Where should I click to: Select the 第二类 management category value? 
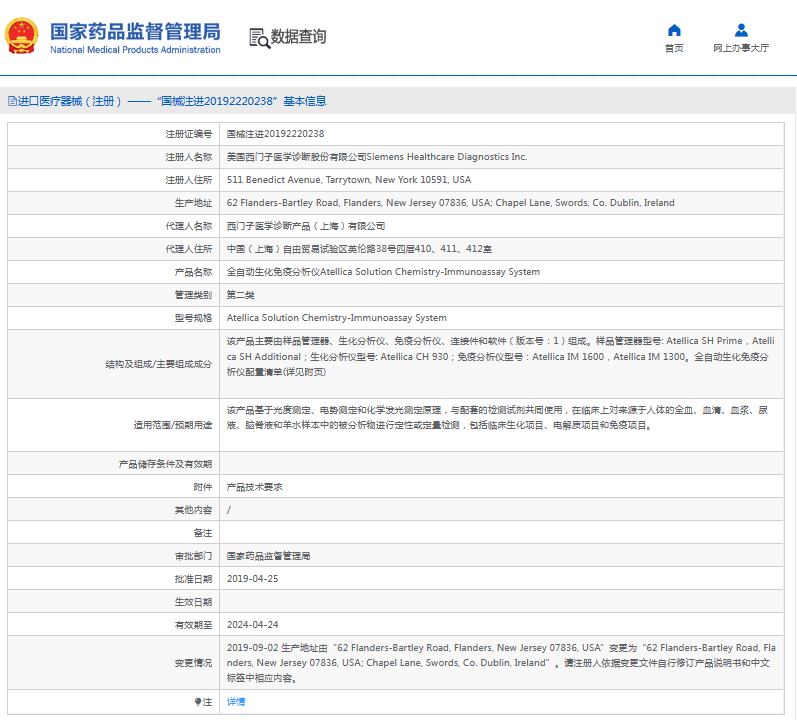[x=240, y=295]
